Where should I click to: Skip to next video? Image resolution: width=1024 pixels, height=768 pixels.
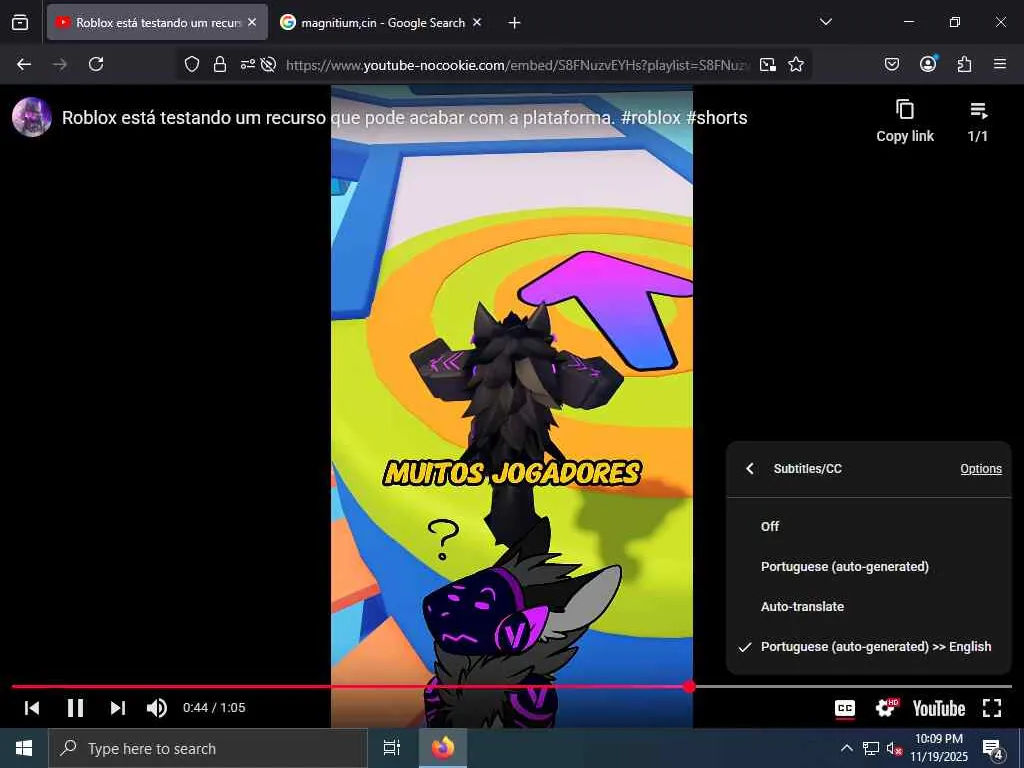(118, 708)
